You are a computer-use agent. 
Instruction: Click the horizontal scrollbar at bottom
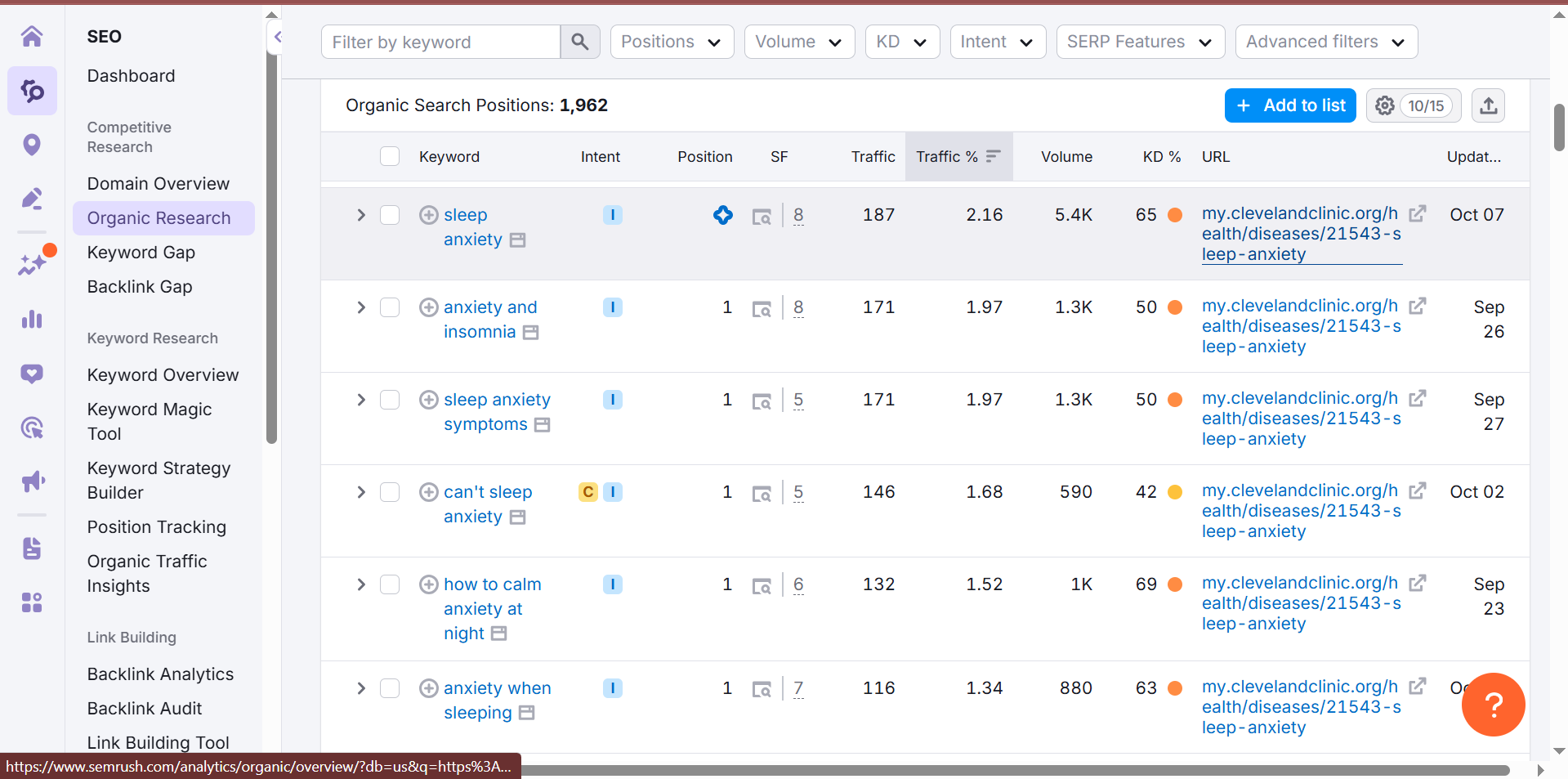pyautogui.click(x=1013, y=770)
